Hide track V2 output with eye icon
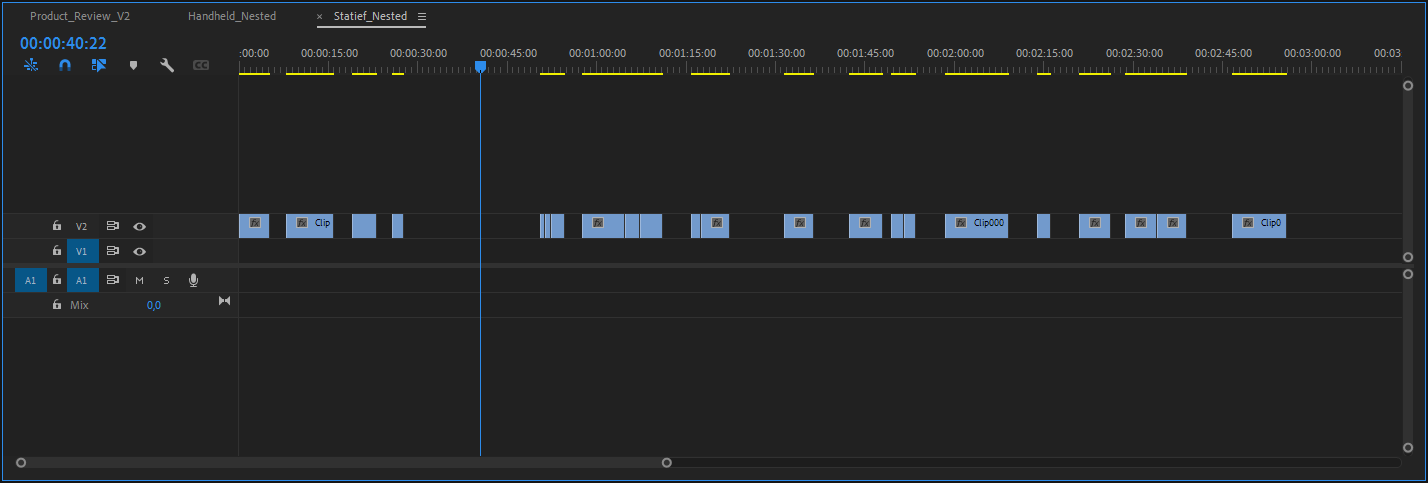The width and height of the screenshot is (1428, 483). click(140, 226)
